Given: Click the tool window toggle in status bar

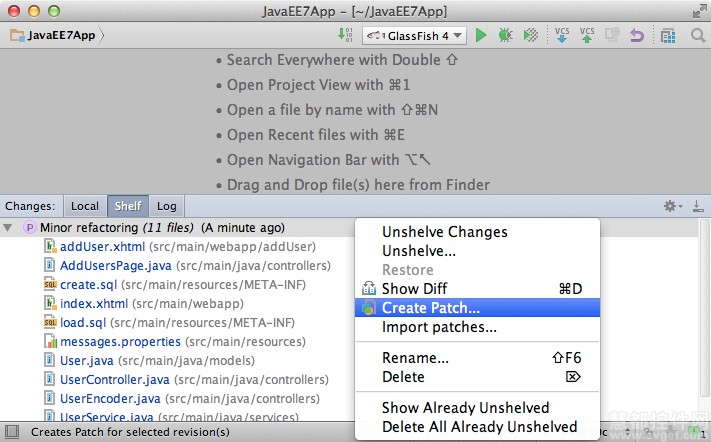Looking at the screenshot, I should (11, 431).
